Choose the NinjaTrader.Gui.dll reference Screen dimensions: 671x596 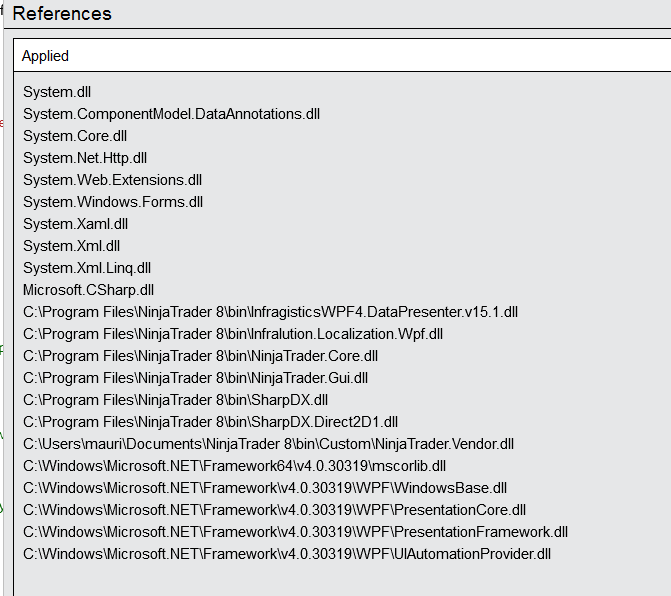pos(196,378)
